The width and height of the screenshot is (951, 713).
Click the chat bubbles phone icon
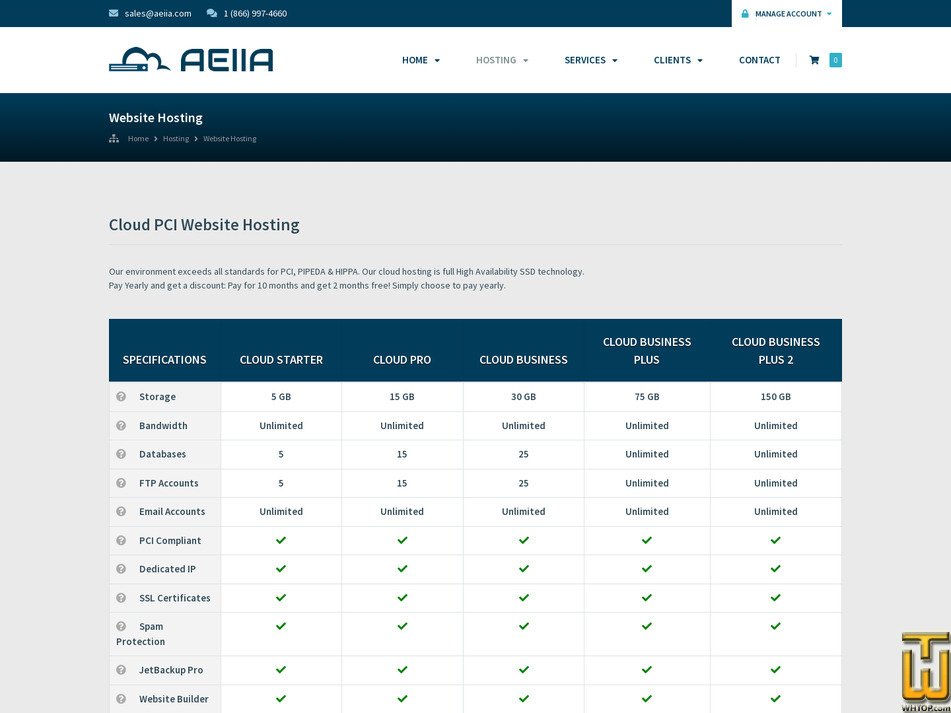point(212,13)
